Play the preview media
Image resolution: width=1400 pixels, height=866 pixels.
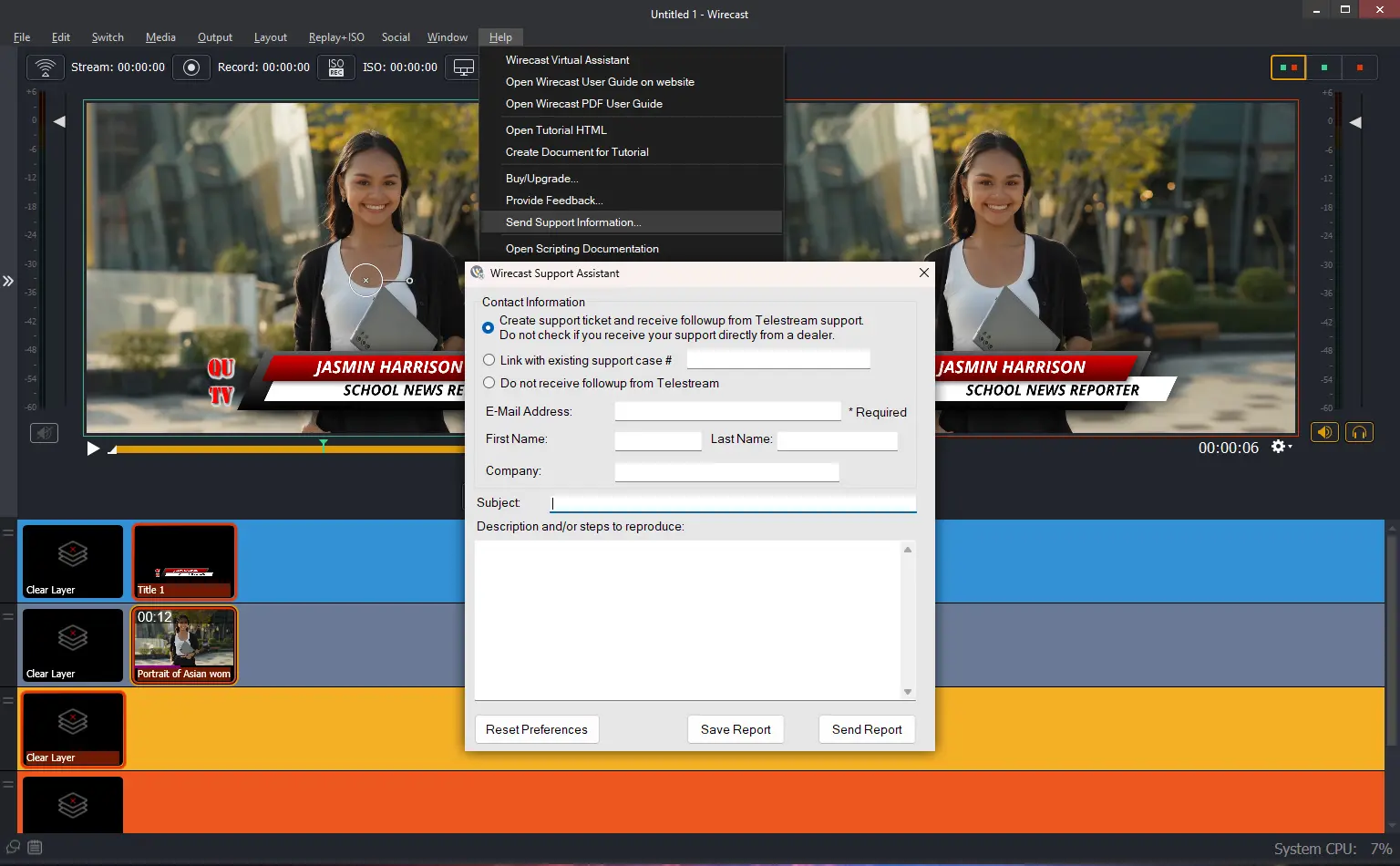[93, 448]
